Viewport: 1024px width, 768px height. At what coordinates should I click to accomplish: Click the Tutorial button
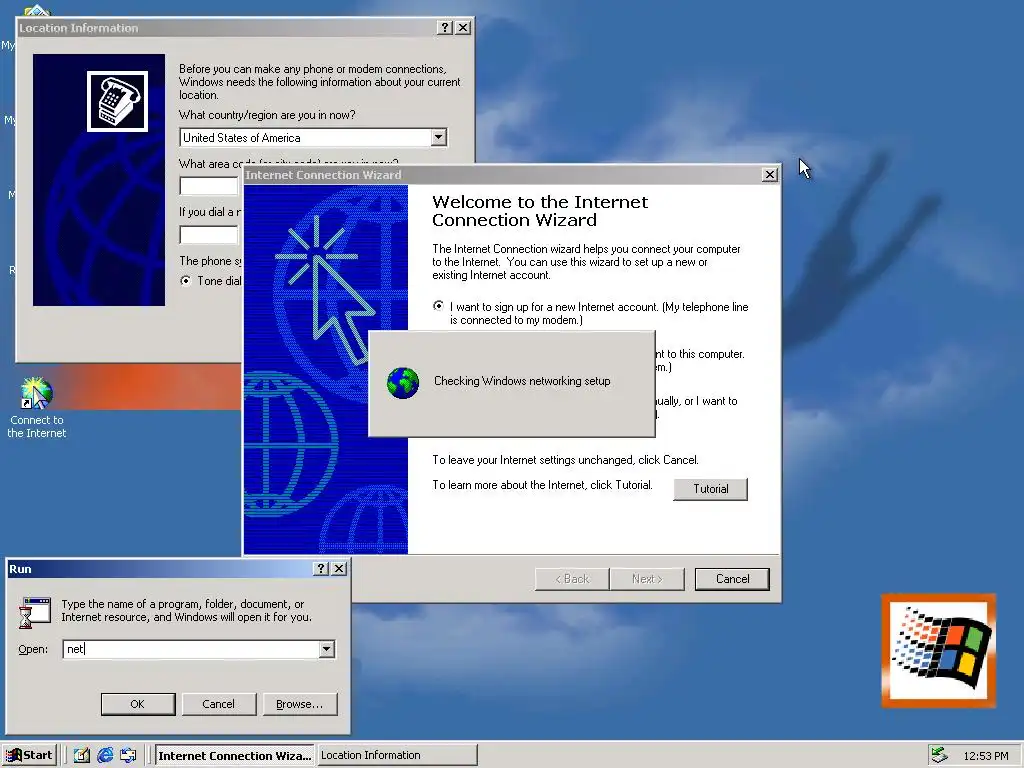click(711, 489)
